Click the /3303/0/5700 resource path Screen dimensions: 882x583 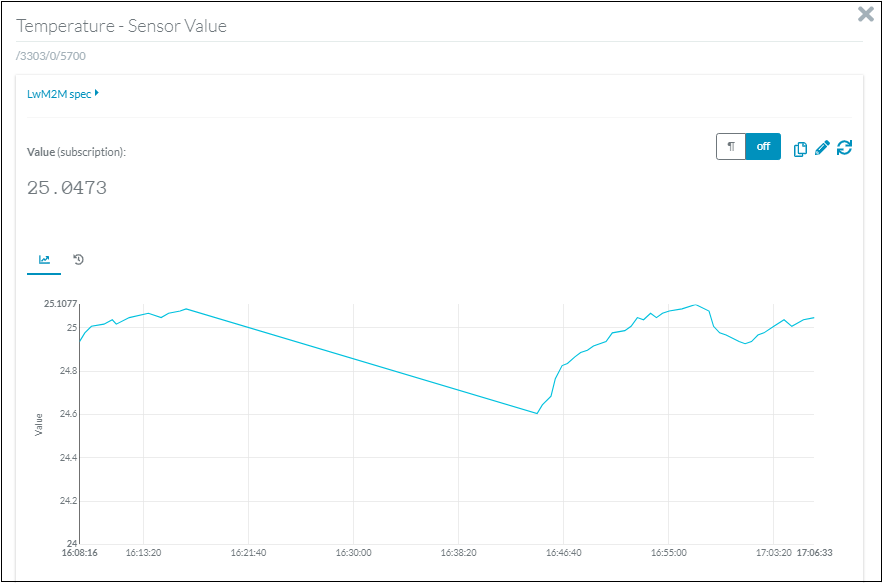click(x=51, y=56)
